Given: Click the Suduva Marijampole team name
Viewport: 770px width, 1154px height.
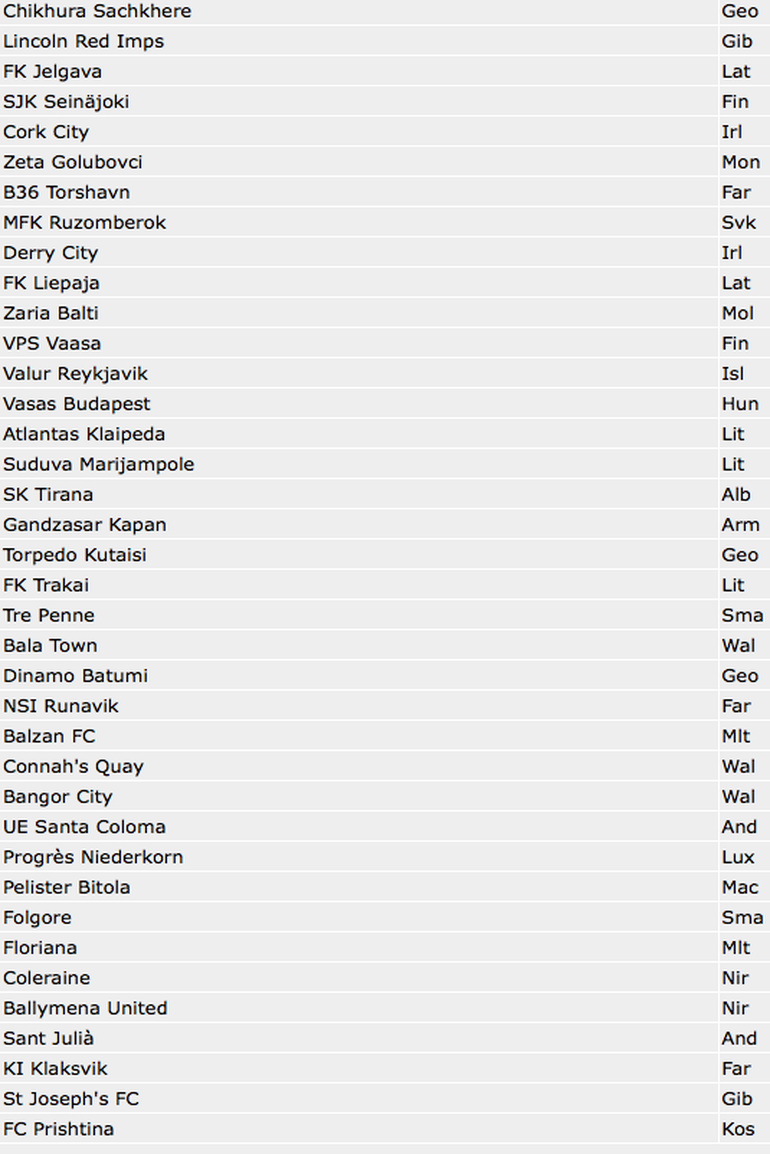Looking at the screenshot, I should coord(98,464).
